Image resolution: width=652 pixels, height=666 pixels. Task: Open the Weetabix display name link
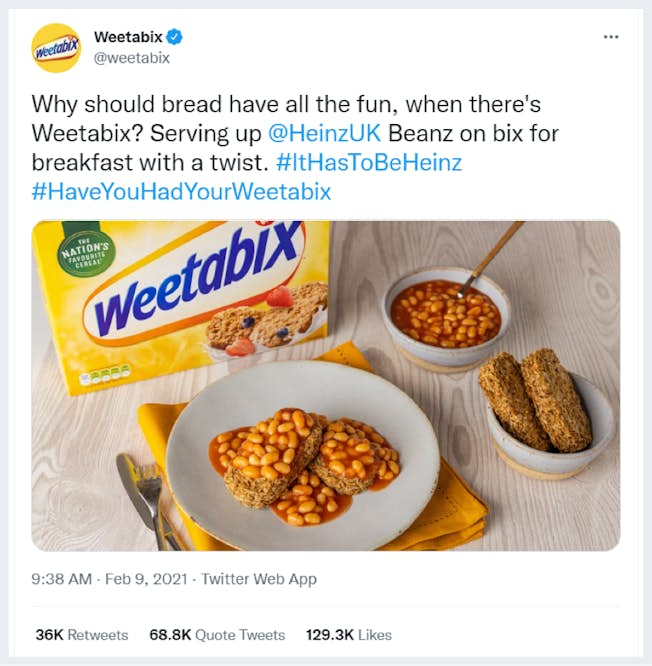(x=127, y=37)
